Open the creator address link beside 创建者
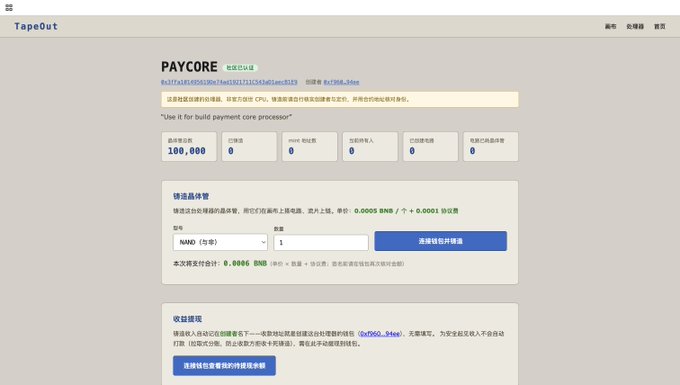680x385 pixels. 341,82
